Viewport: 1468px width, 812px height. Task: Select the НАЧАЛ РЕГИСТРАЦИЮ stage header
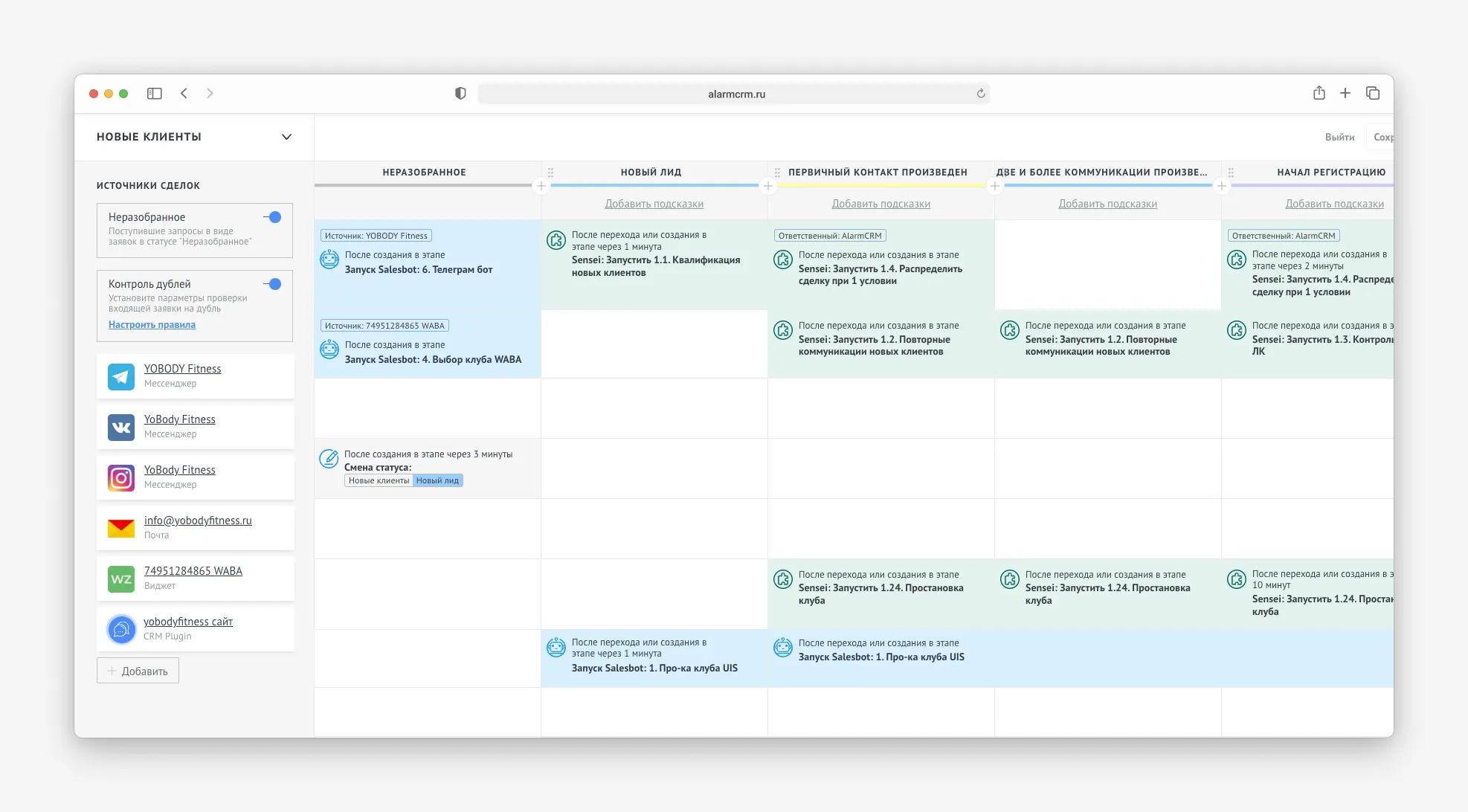coord(1330,173)
